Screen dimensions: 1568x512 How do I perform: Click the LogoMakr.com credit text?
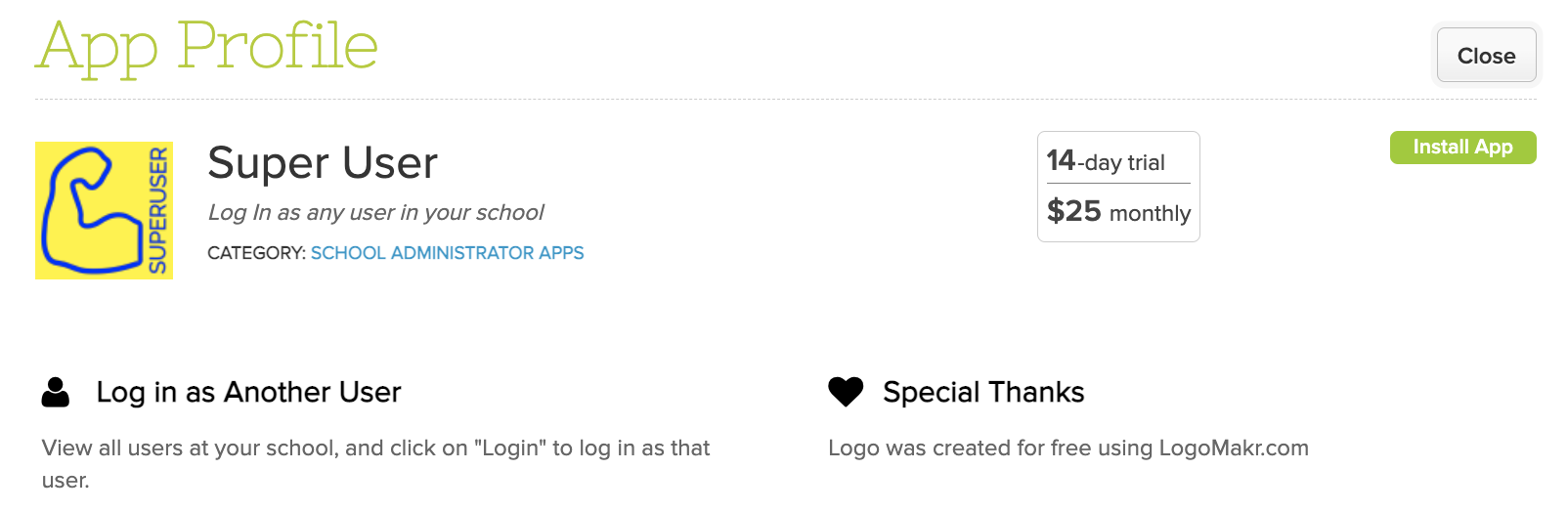1068,448
